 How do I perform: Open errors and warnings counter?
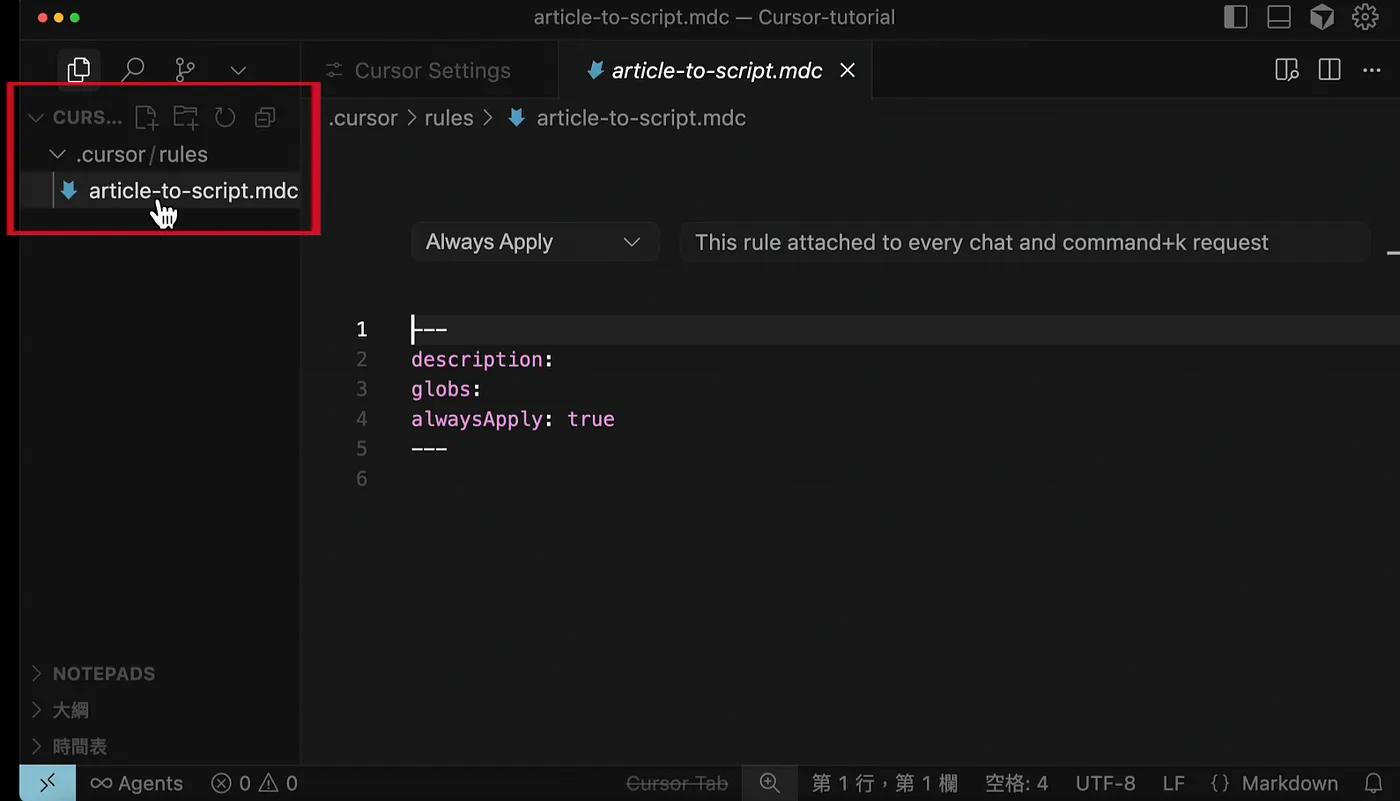point(254,783)
